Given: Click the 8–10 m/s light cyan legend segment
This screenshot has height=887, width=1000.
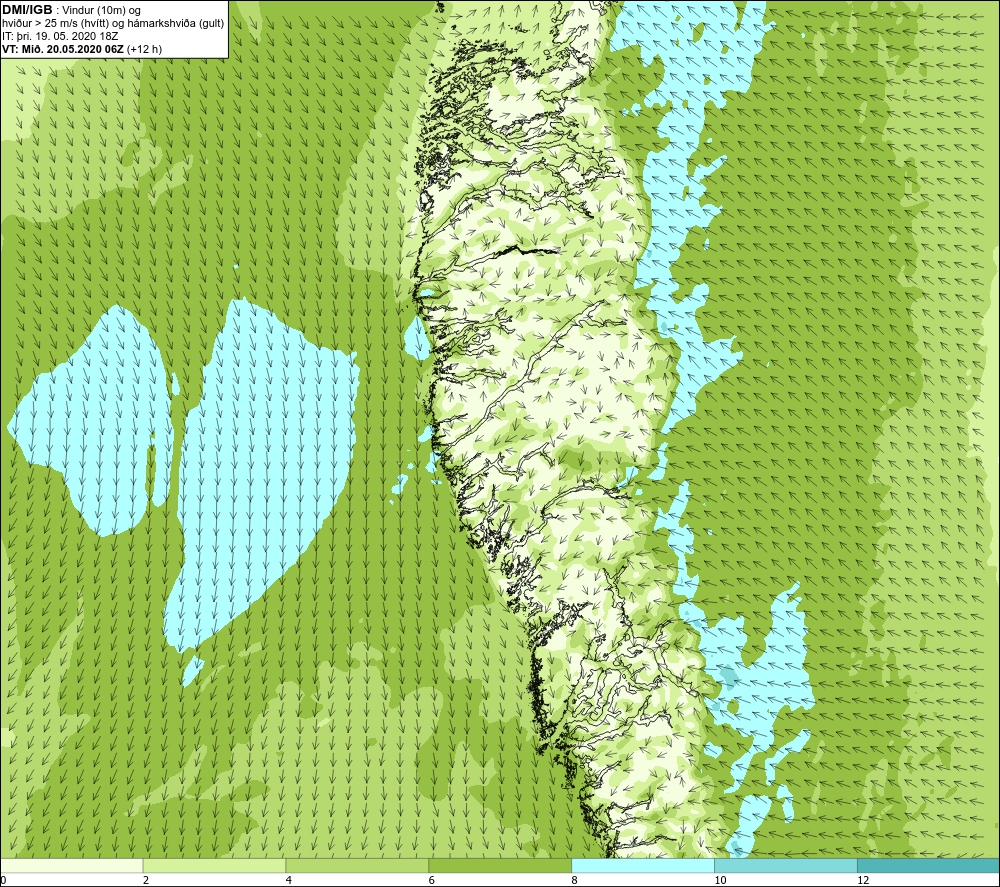Looking at the screenshot, I should point(643,865).
